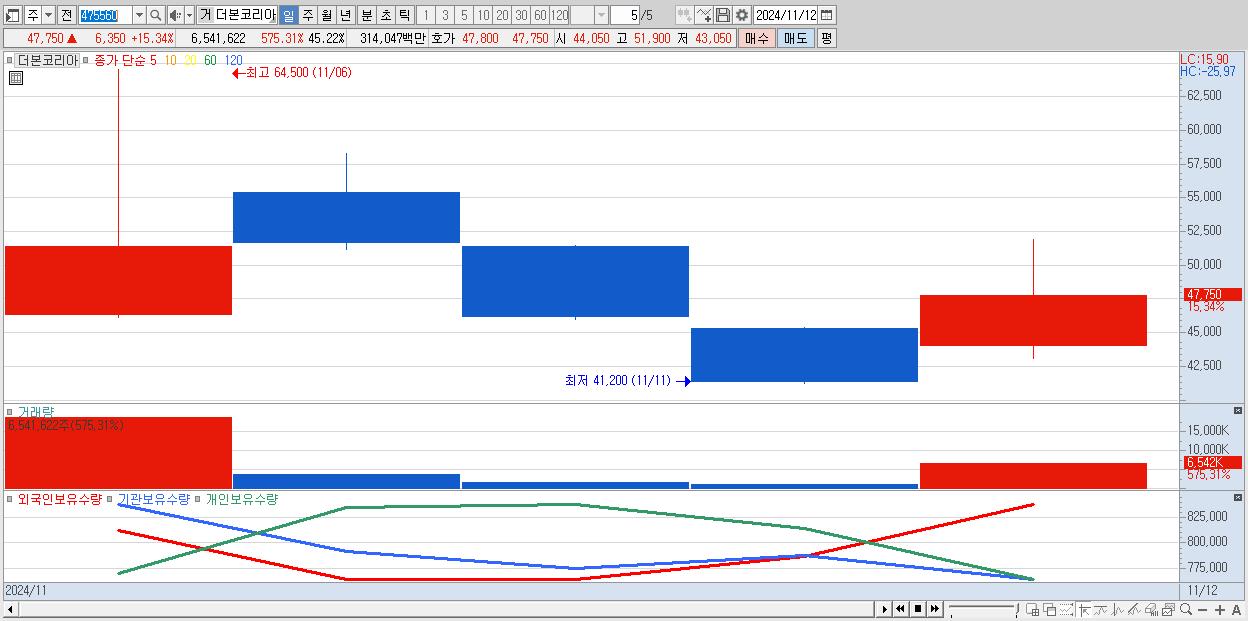The width and height of the screenshot is (1248, 621).
Task: Click the 거래량 volume panel label
Action: [36, 411]
